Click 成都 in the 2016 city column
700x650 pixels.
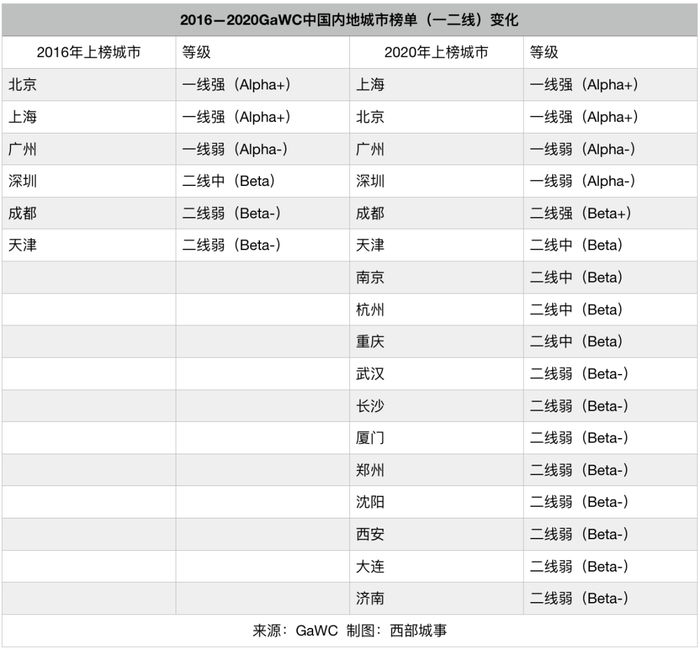22,213
